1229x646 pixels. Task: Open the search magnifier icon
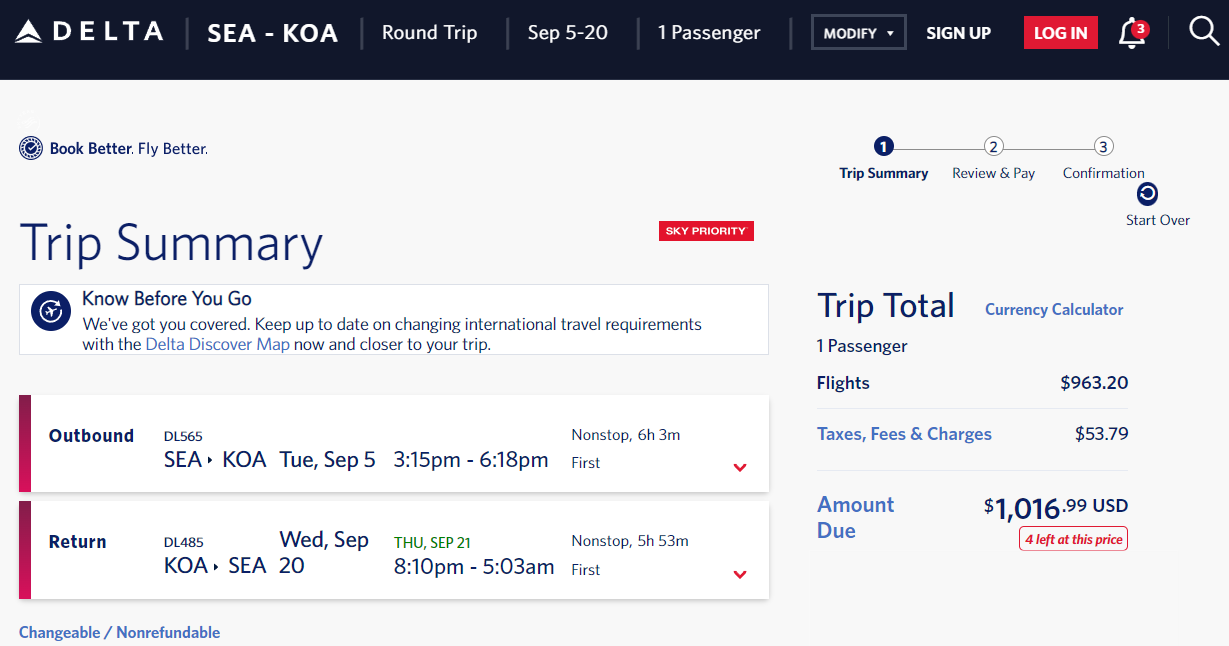[1203, 32]
